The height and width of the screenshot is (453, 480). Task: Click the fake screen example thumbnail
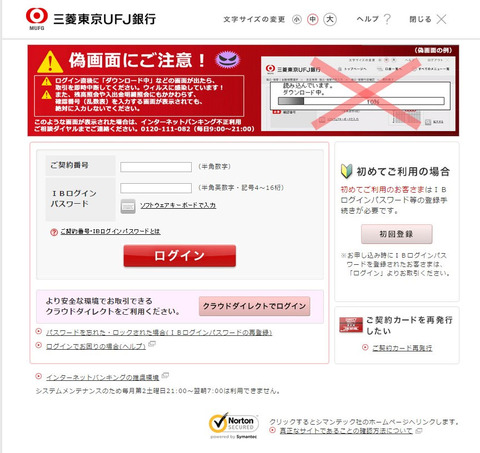(x=358, y=93)
